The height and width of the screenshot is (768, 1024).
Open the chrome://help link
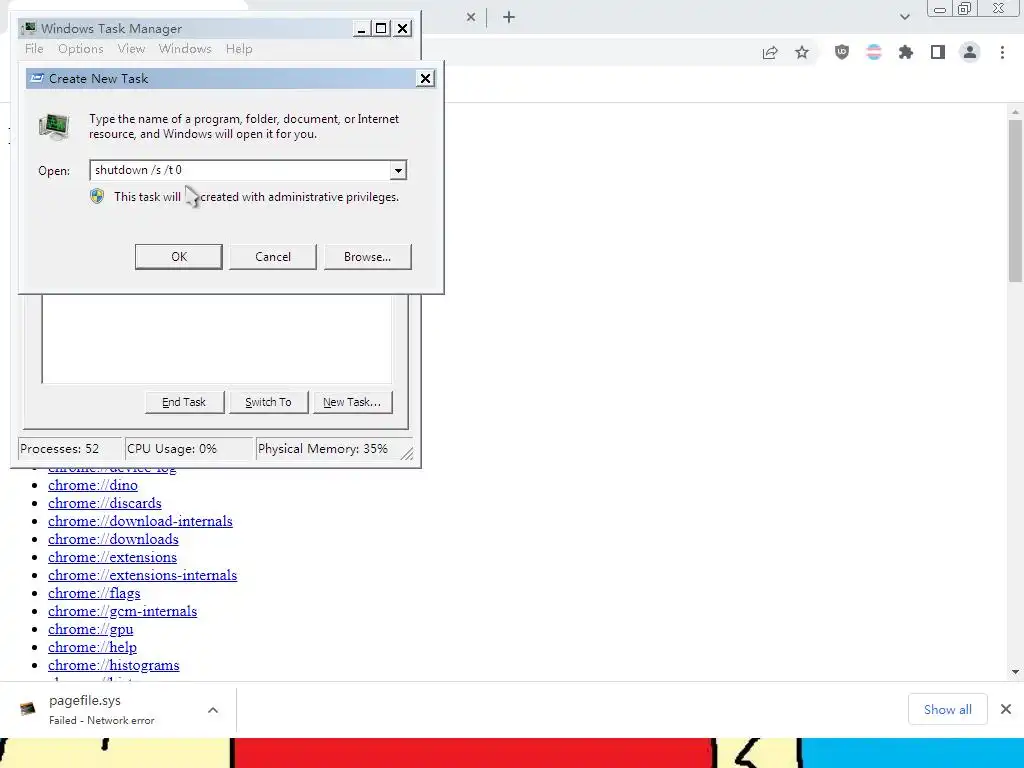coord(92,647)
